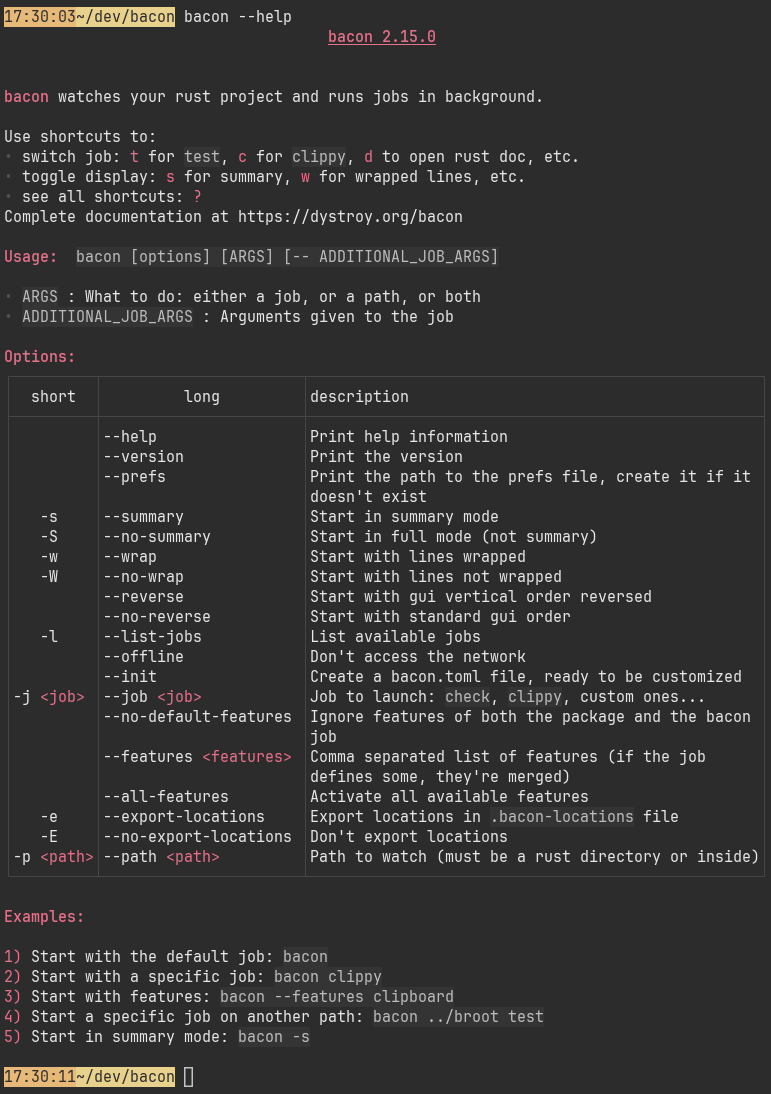Click the terminal cursor at the prompt

point(188,1077)
